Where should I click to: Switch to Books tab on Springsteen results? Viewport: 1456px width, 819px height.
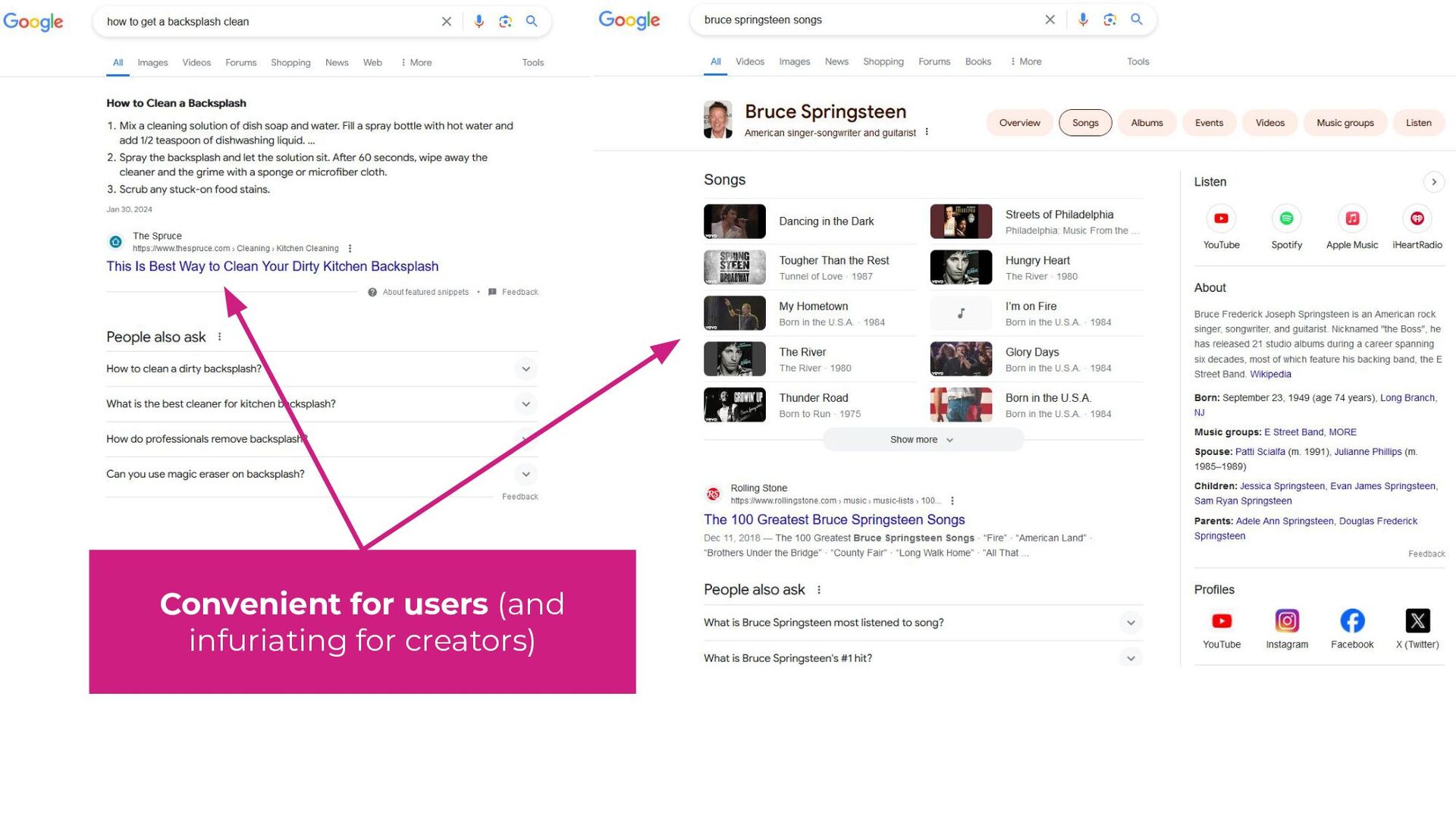(977, 61)
